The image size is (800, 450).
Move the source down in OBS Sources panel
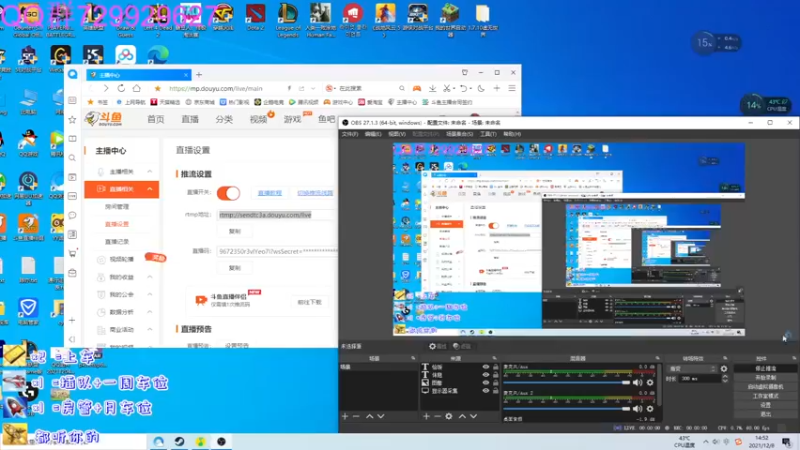(x=473, y=416)
